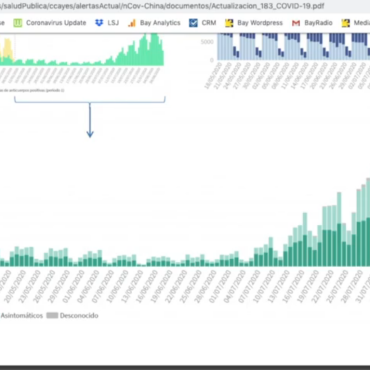Select the Asintomáticos legend label
The height and width of the screenshot is (370, 370).
pyautogui.click(x=22, y=315)
